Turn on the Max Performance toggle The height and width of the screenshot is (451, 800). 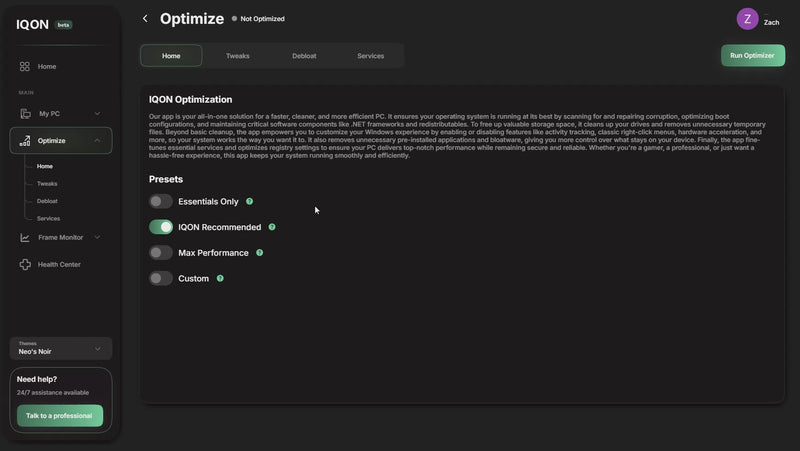click(x=161, y=253)
